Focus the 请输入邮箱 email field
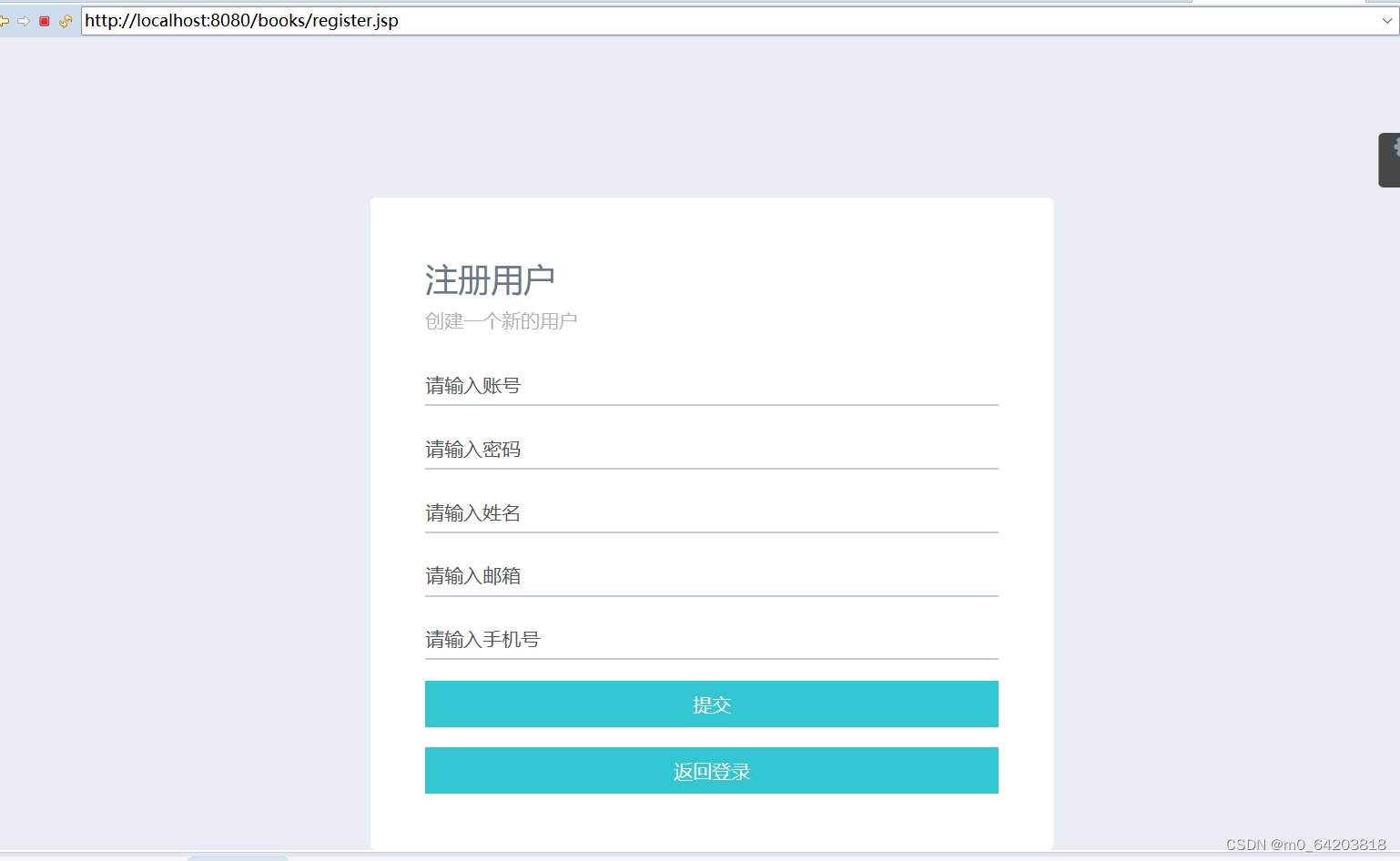 coord(711,576)
